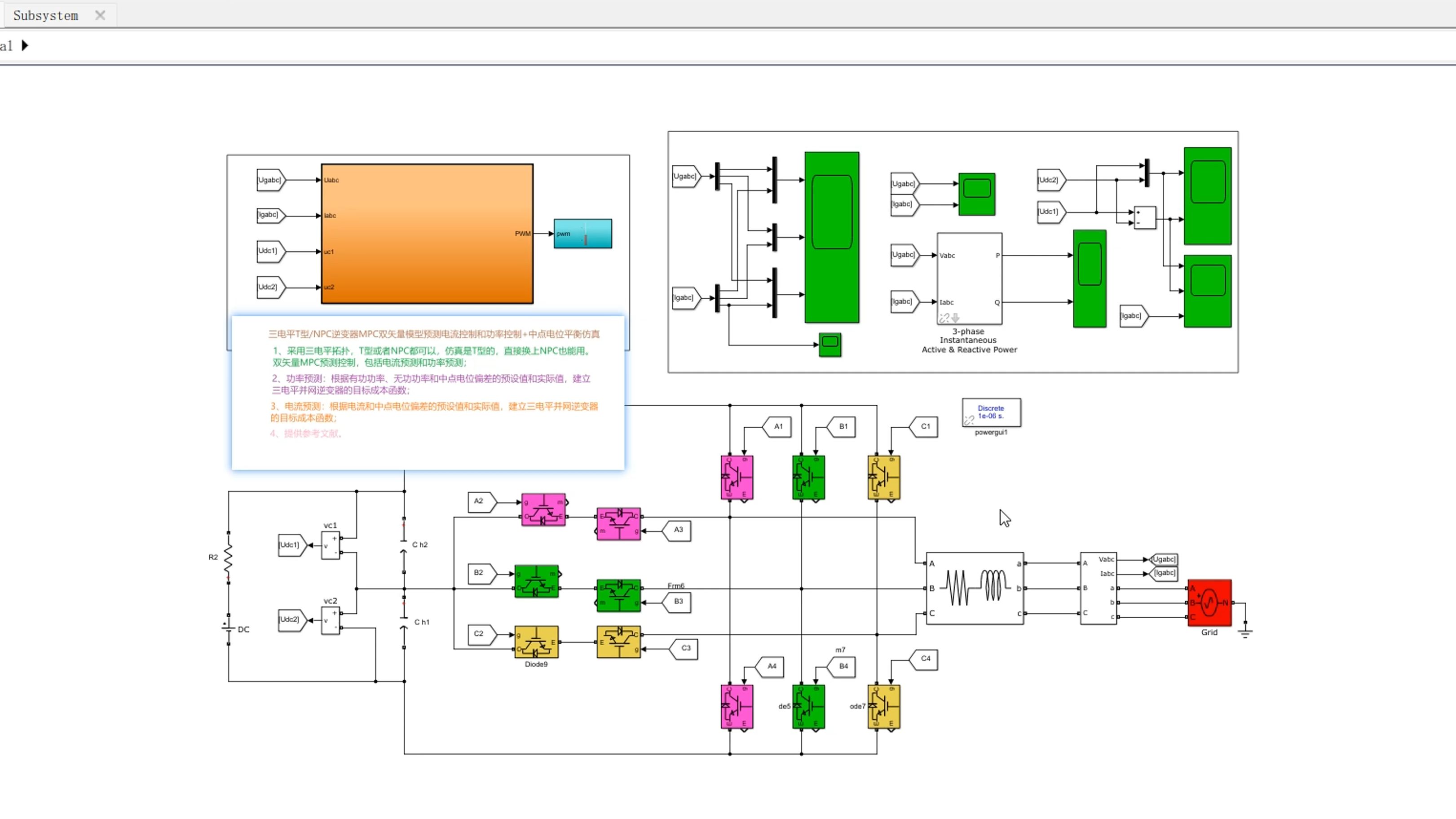1456x819 pixels.
Task: Click the red Grid voltage source block
Action: 1209,602
